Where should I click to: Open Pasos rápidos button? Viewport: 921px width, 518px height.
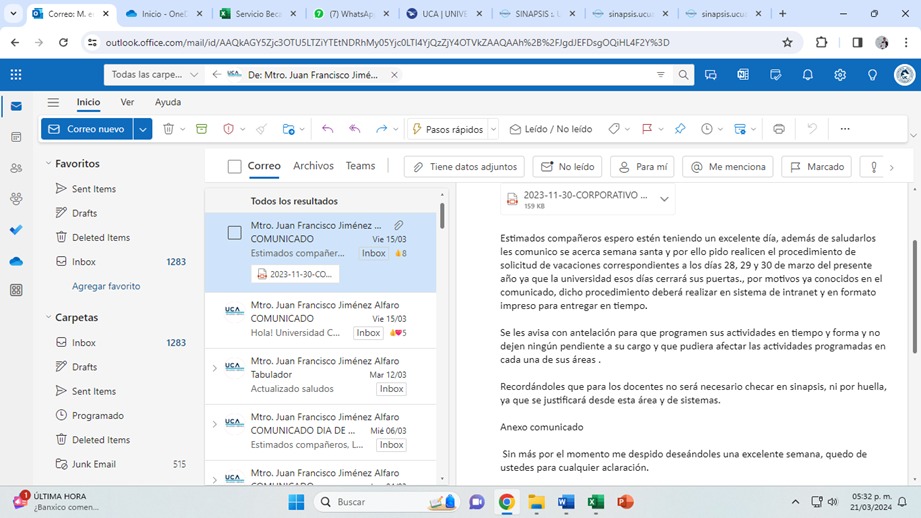(448, 129)
